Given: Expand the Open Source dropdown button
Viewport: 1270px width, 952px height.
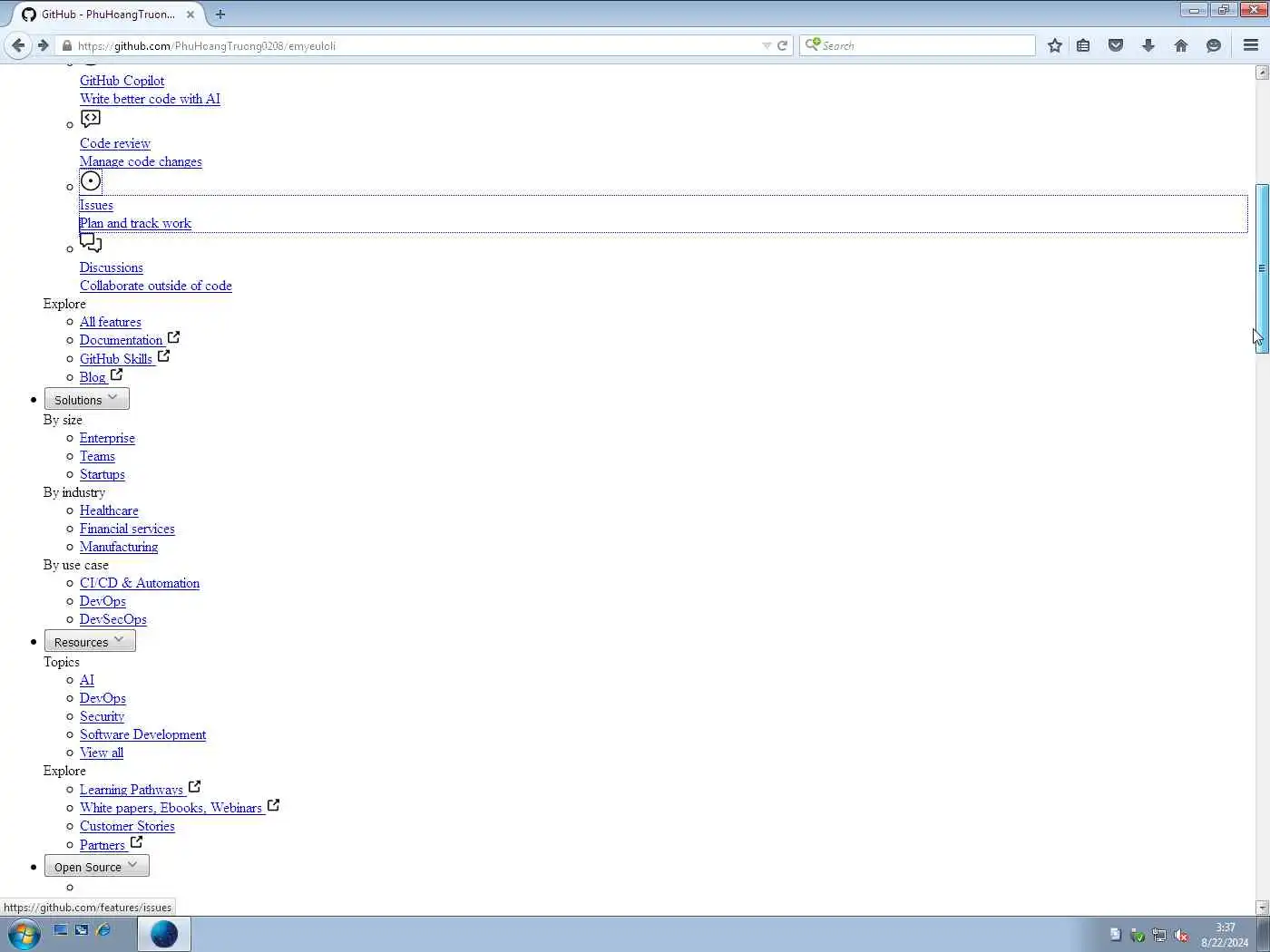Looking at the screenshot, I should point(96,866).
